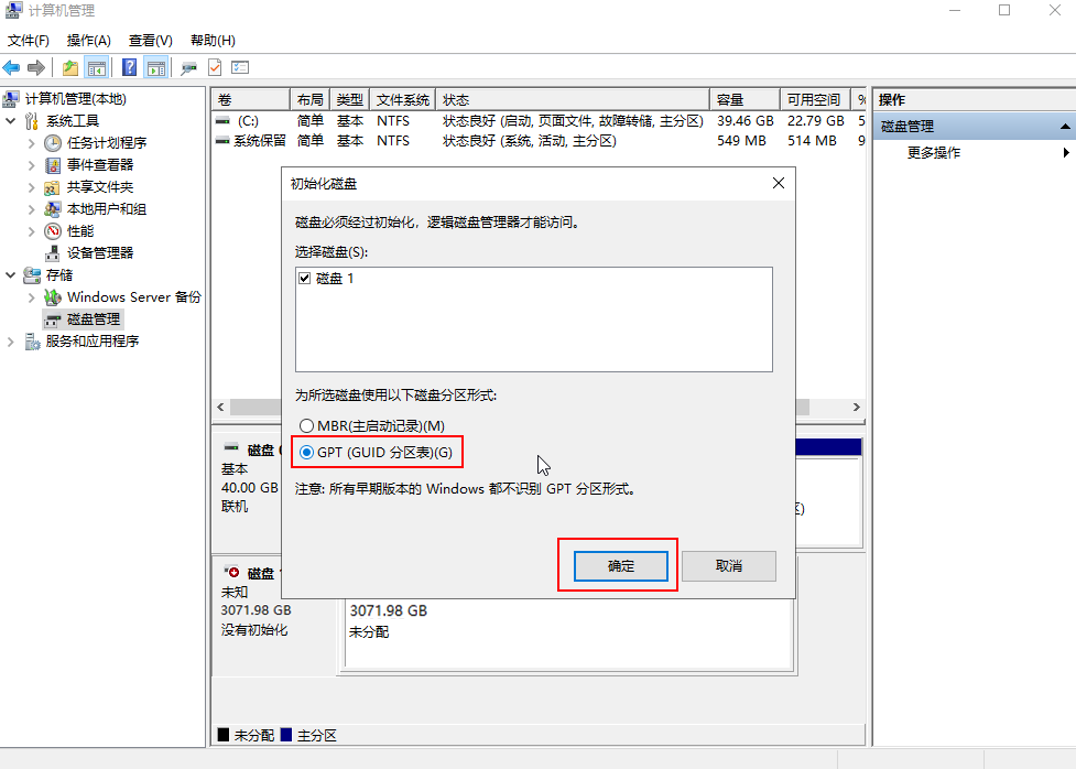Collapse the 系统工具 tree expander
1076x769 pixels.
pos(10,121)
